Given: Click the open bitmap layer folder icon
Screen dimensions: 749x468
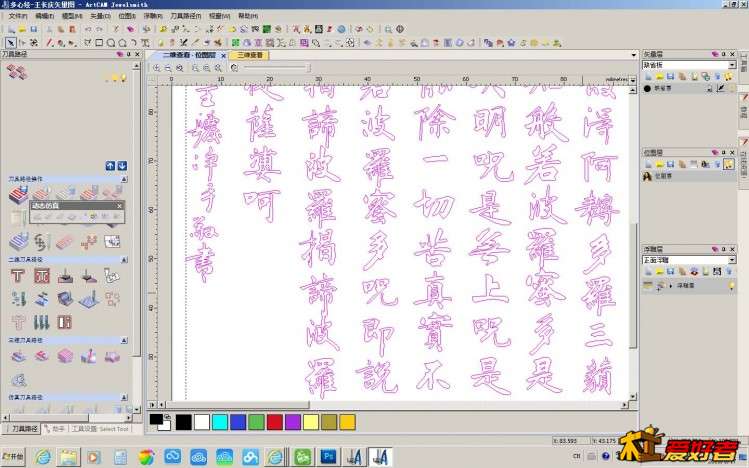Looking at the screenshot, I should pos(660,164).
